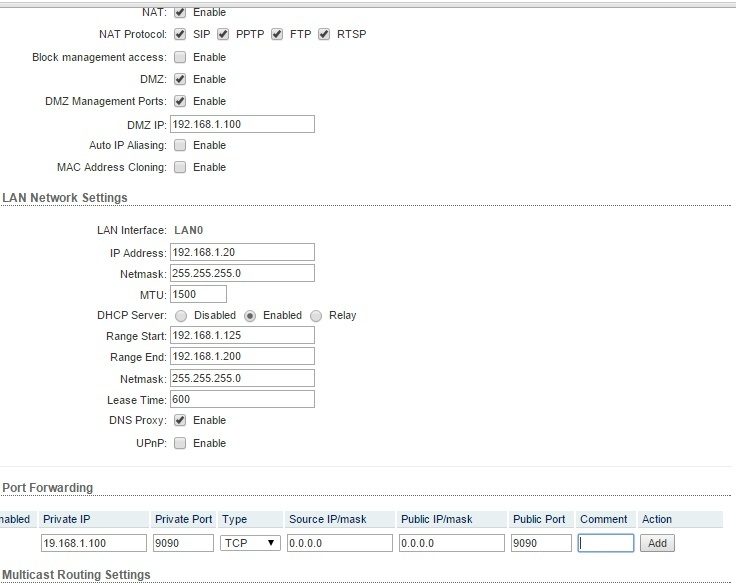Click the Comment input field
This screenshot has width=736, height=584.
click(606, 543)
